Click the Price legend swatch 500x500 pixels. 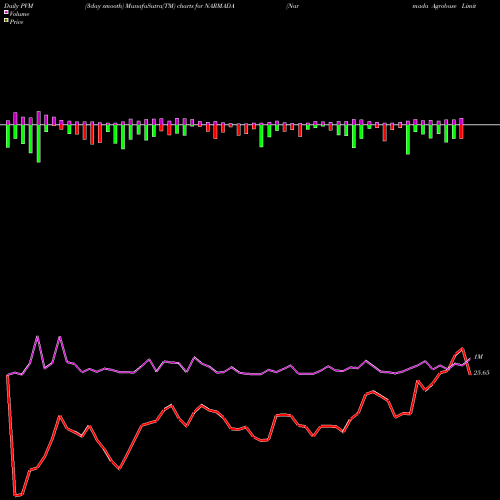(x=6, y=20)
